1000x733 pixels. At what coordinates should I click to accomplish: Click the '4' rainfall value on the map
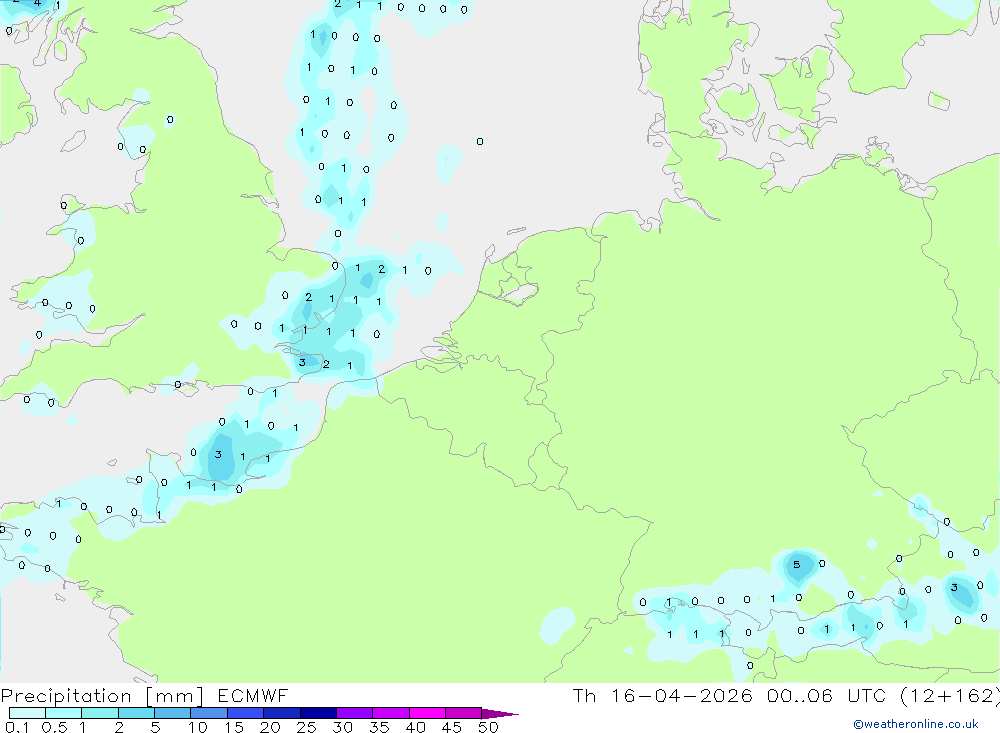tap(37, 3)
